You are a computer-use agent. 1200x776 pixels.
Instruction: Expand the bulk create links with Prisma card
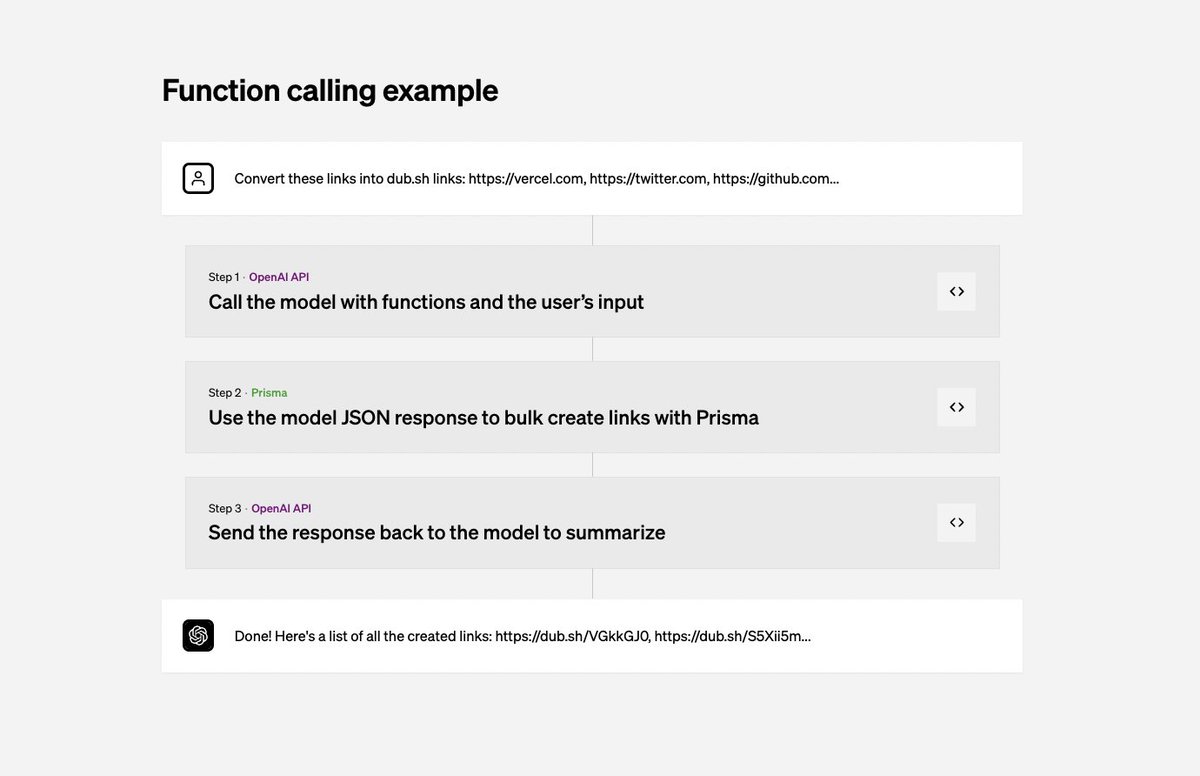(x=592, y=407)
